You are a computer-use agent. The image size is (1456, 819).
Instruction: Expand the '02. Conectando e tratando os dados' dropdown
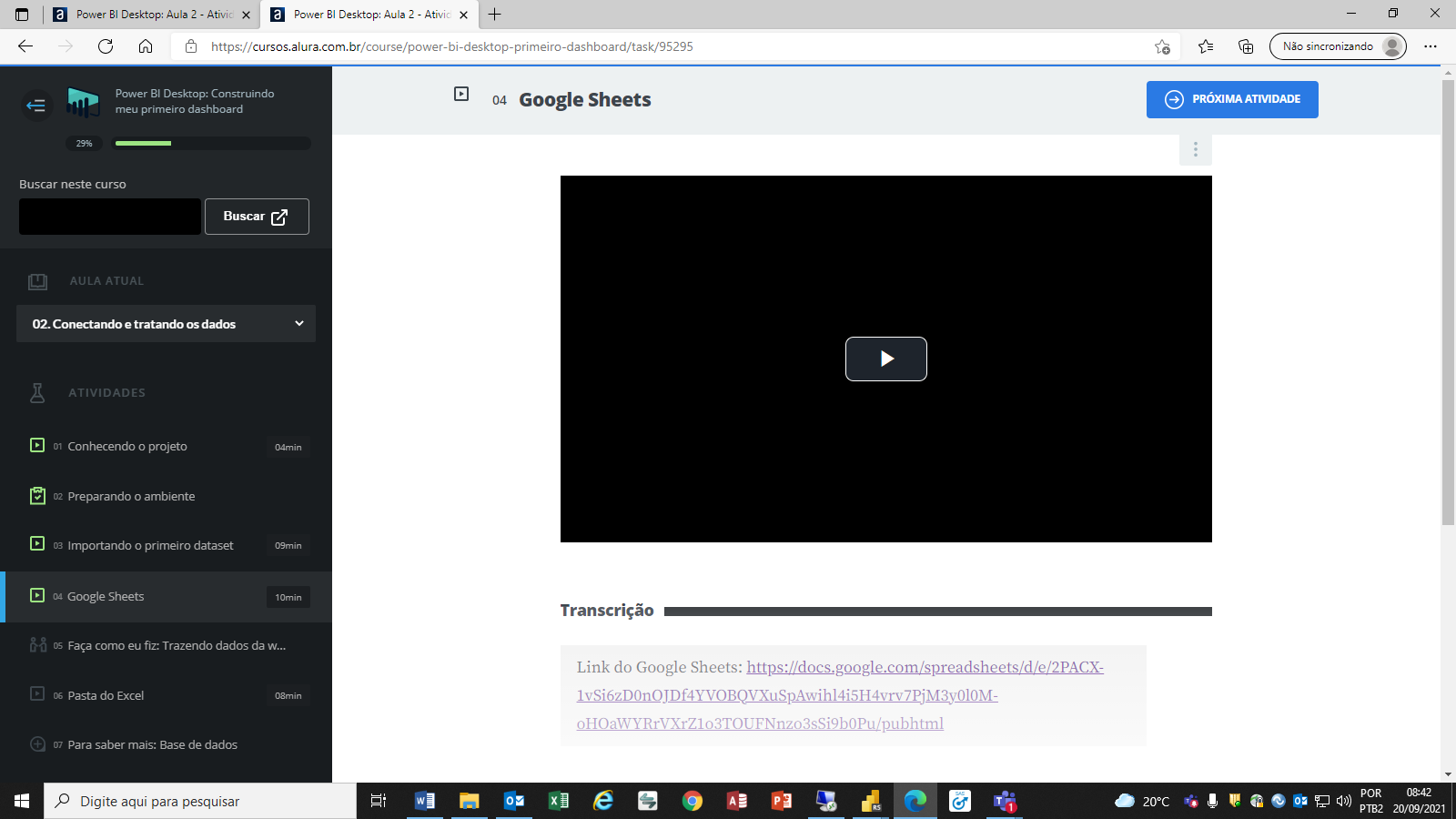(x=166, y=324)
